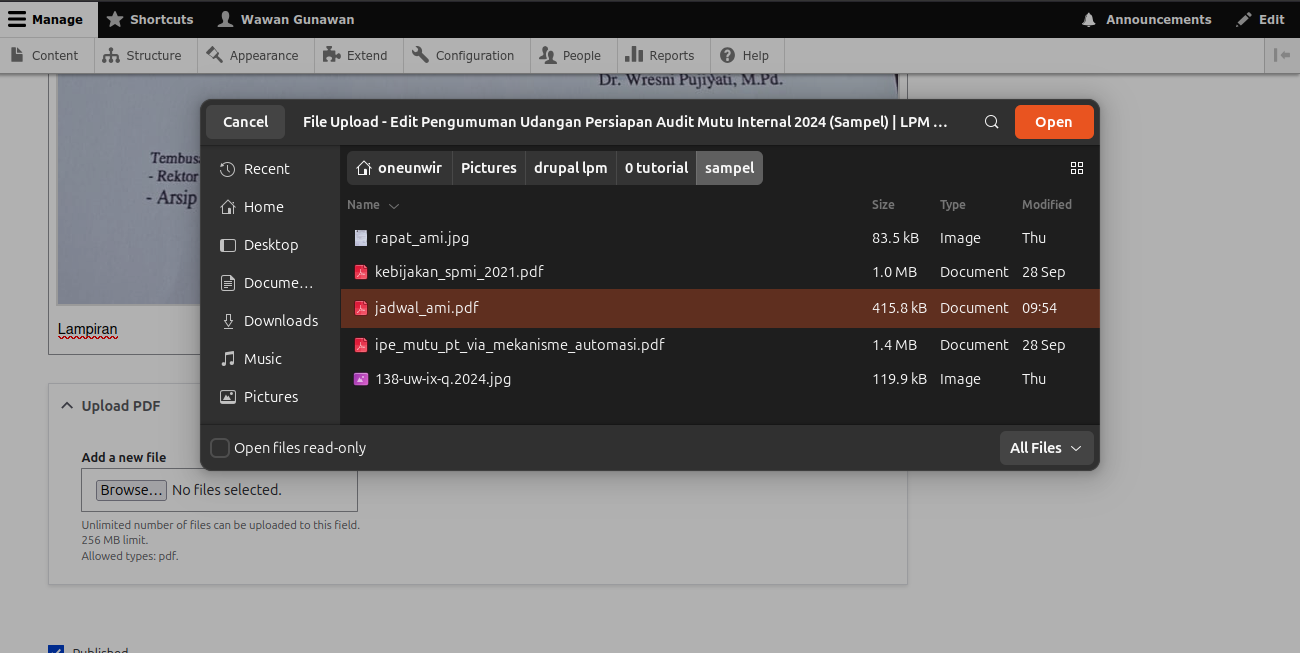This screenshot has width=1300, height=653.
Task: Switch file view using grid icon
Action: [1077, 168]
